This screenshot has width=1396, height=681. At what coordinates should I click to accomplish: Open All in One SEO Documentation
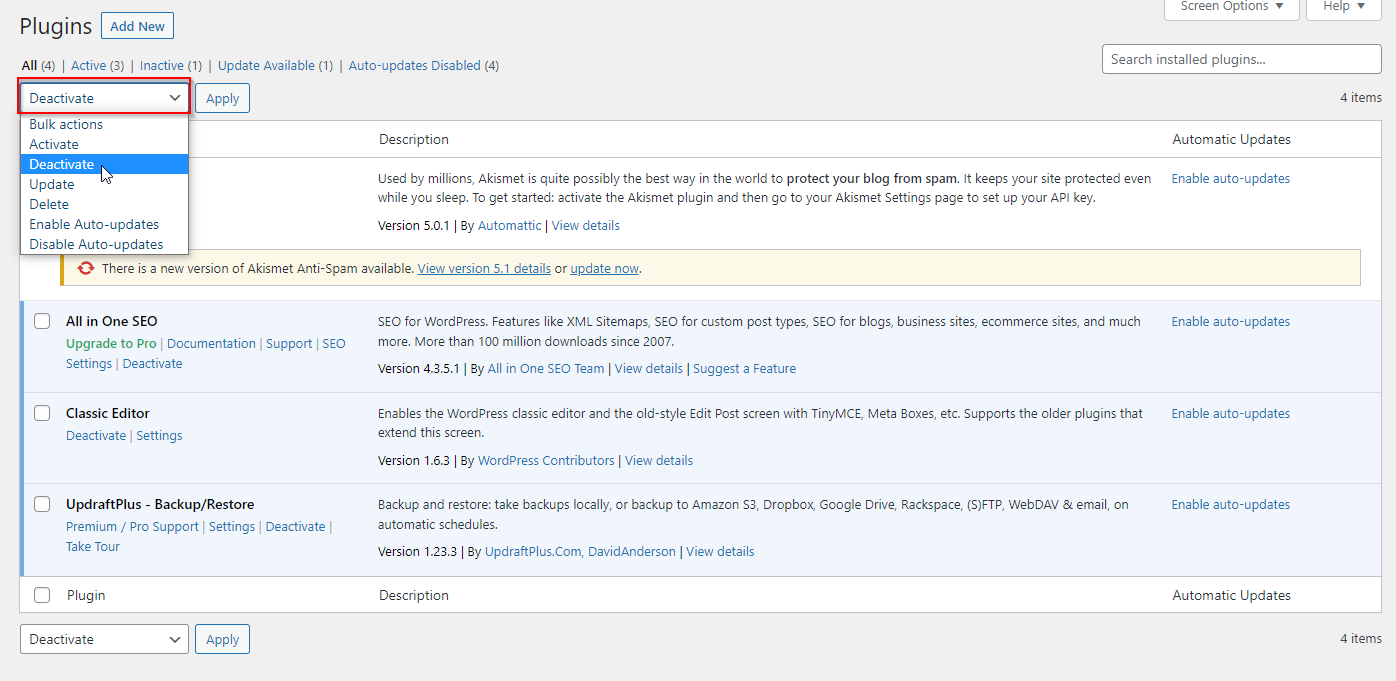click(x=211, y=344)
